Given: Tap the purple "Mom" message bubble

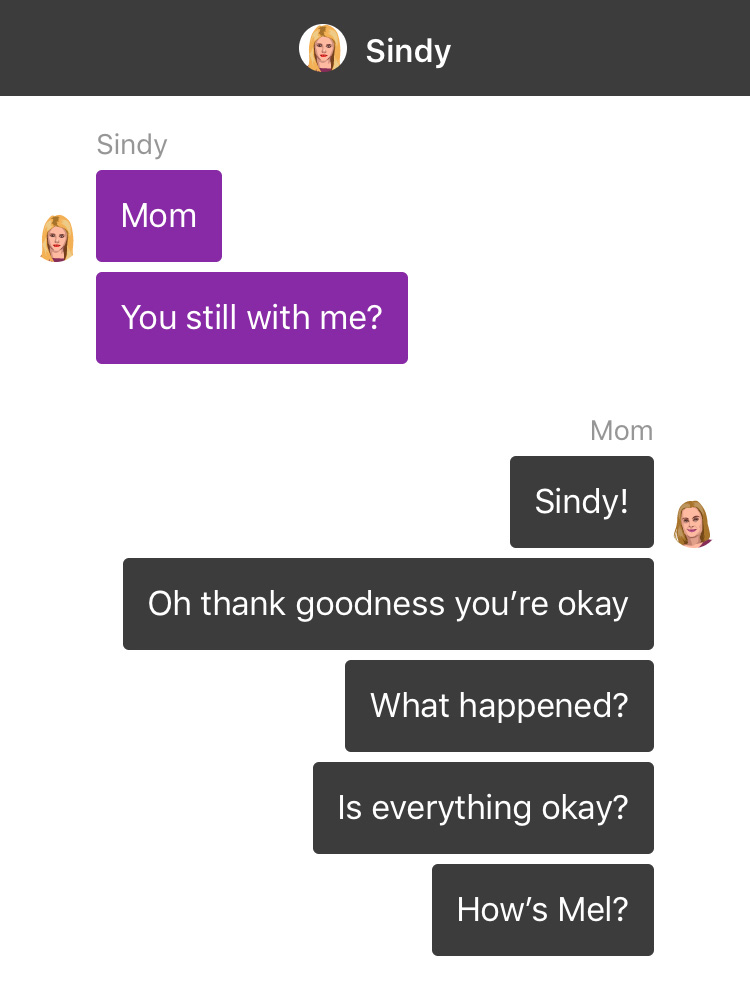Looking at the screenshot, I should click(x=159, y=216).
